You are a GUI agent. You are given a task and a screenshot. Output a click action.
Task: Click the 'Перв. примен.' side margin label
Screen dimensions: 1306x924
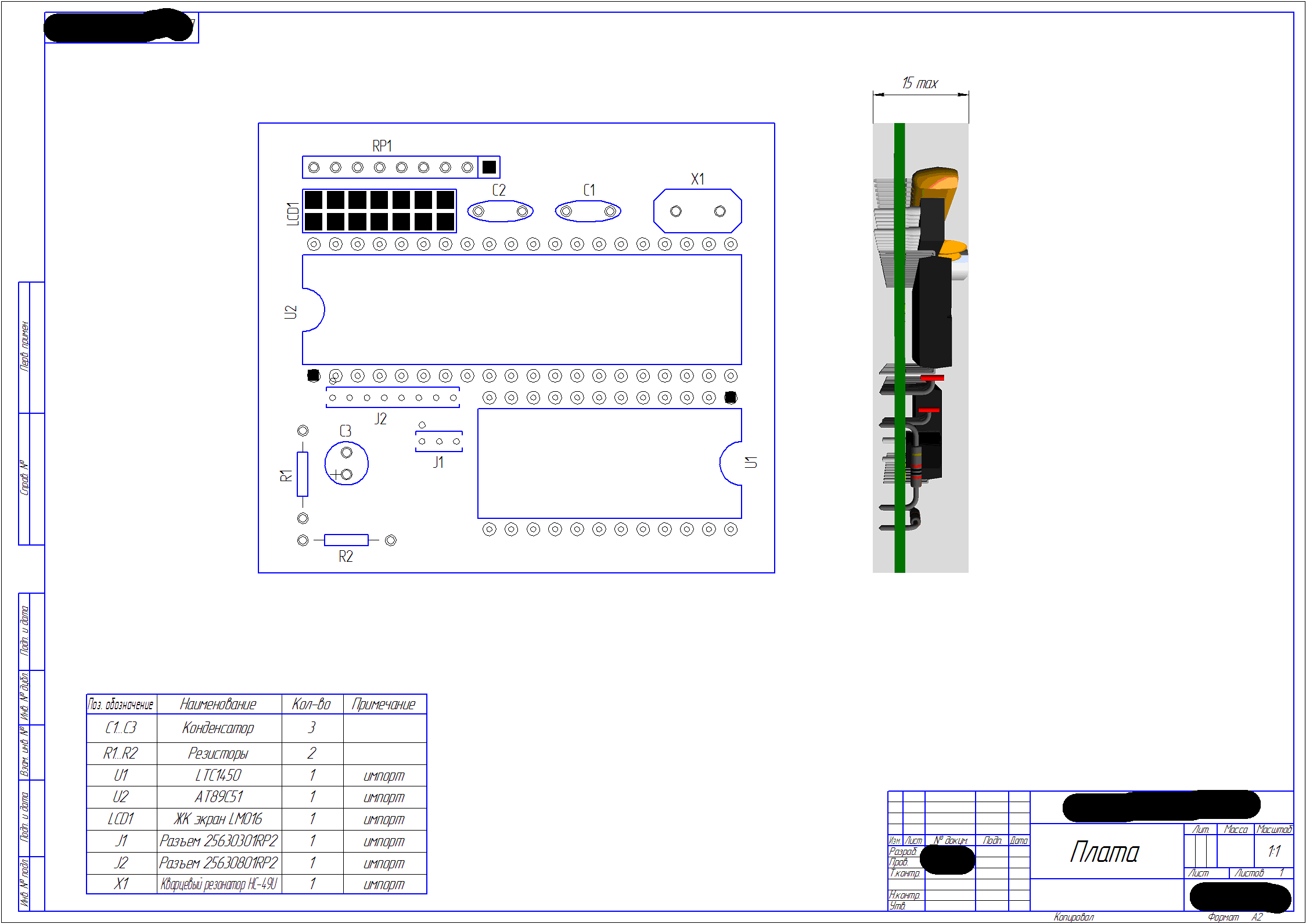tap(24, 346)
